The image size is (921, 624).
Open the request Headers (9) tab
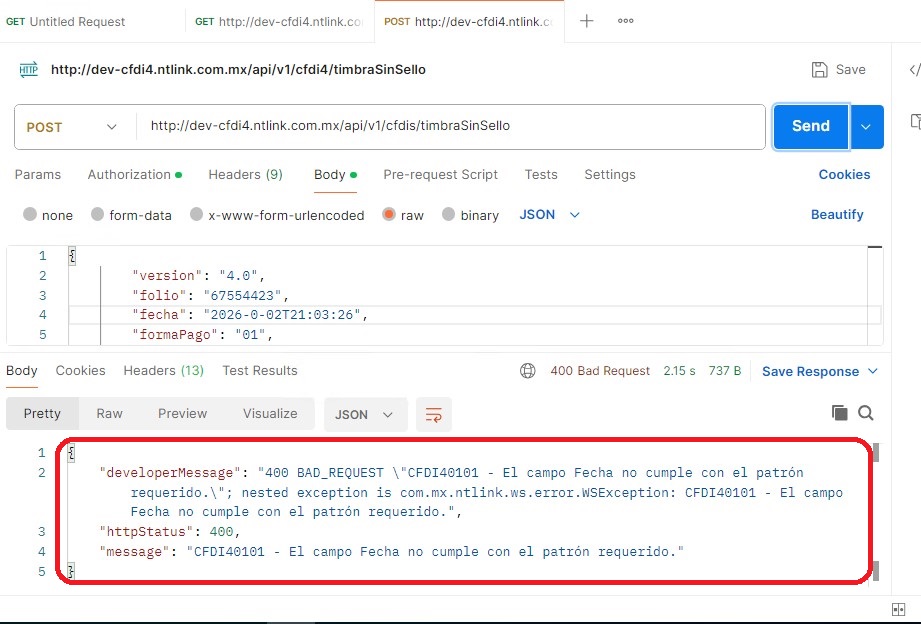tap(246, 175)
